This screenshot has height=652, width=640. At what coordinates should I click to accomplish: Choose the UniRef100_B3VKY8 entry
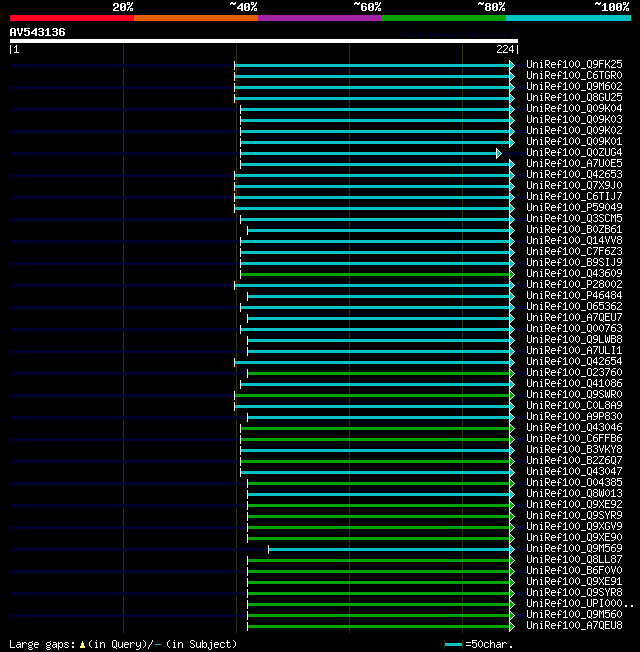click(x=574, y=449)
